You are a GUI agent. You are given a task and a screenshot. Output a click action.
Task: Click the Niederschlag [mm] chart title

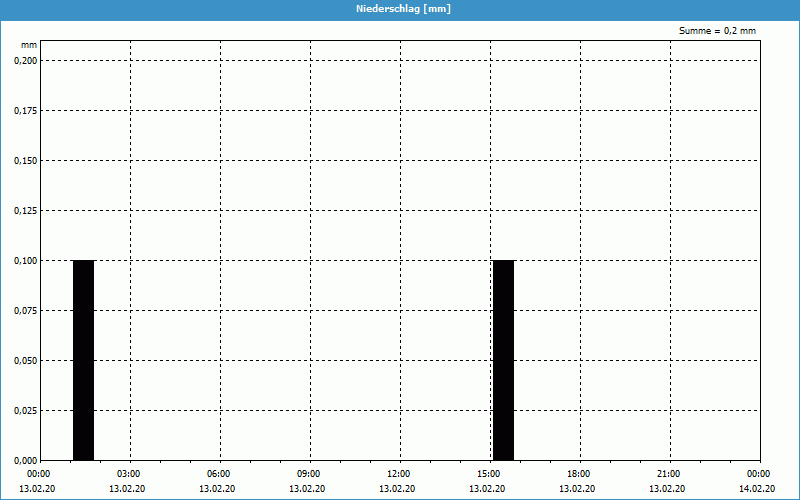[x=400, y=9]
